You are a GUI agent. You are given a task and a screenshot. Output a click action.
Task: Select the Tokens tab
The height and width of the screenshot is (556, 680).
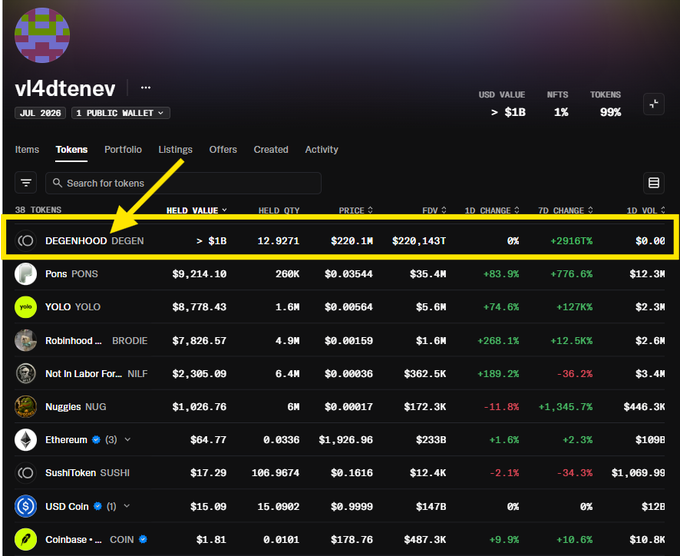point(72,150)
